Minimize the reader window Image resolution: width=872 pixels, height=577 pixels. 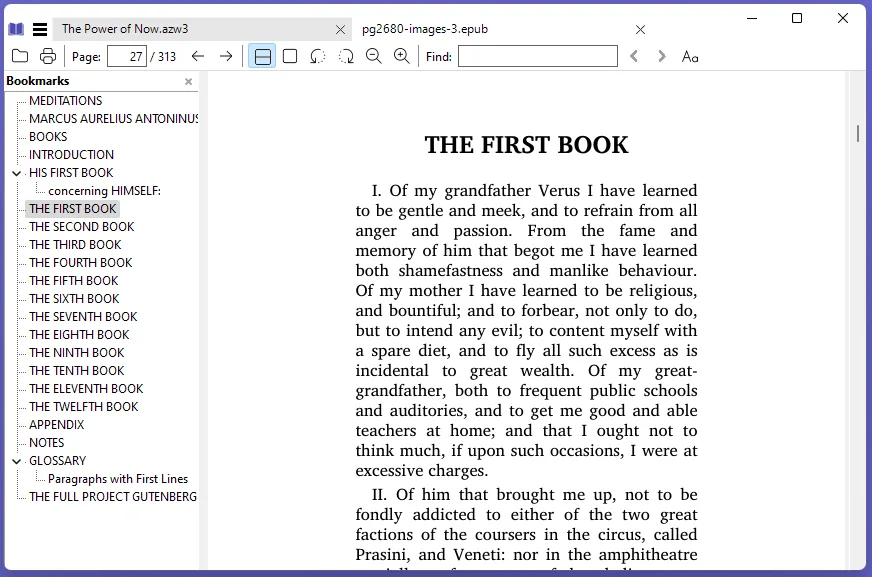click(752, 18)
